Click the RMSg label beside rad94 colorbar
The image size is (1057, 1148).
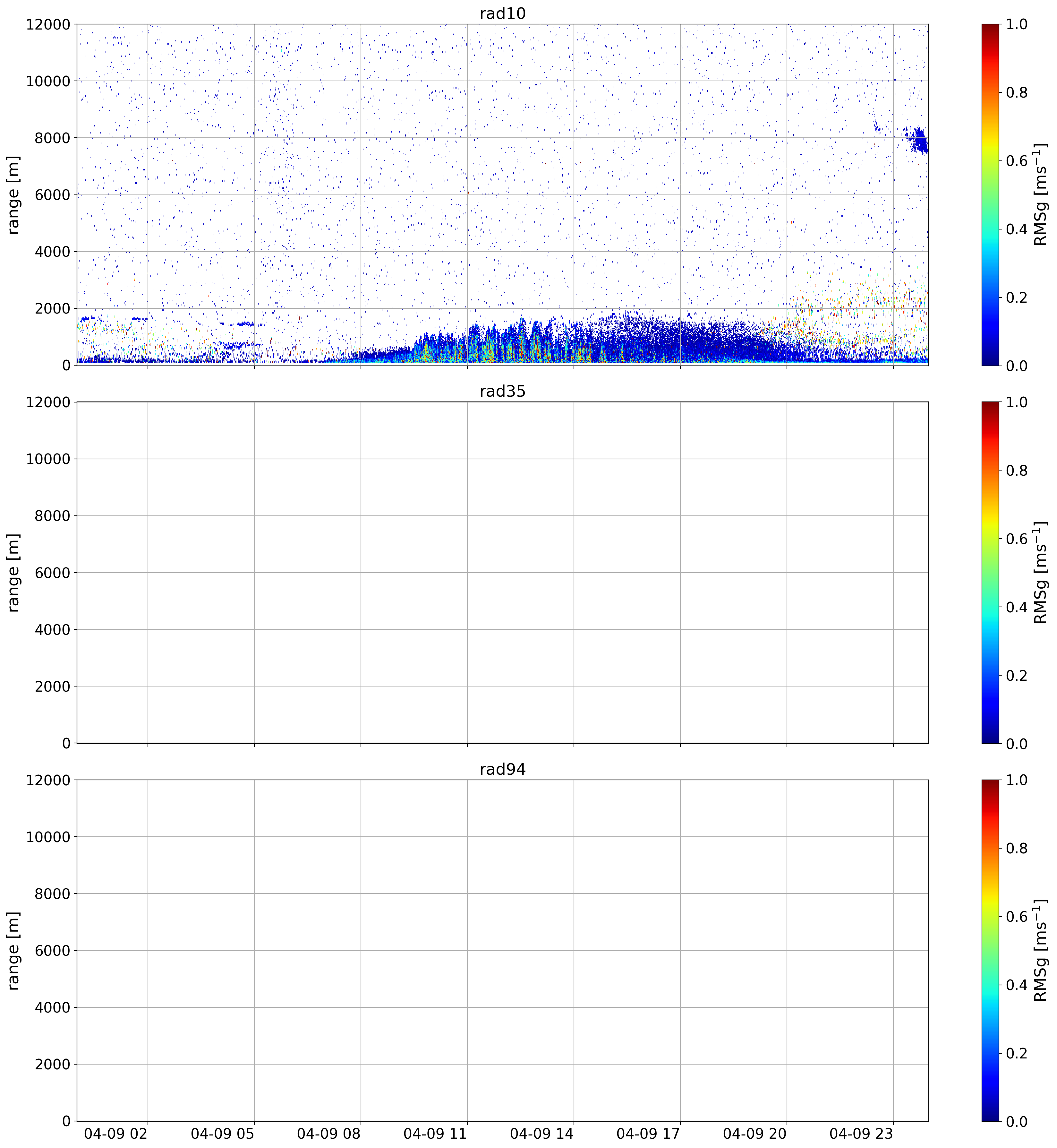[x=1040, y=950]
